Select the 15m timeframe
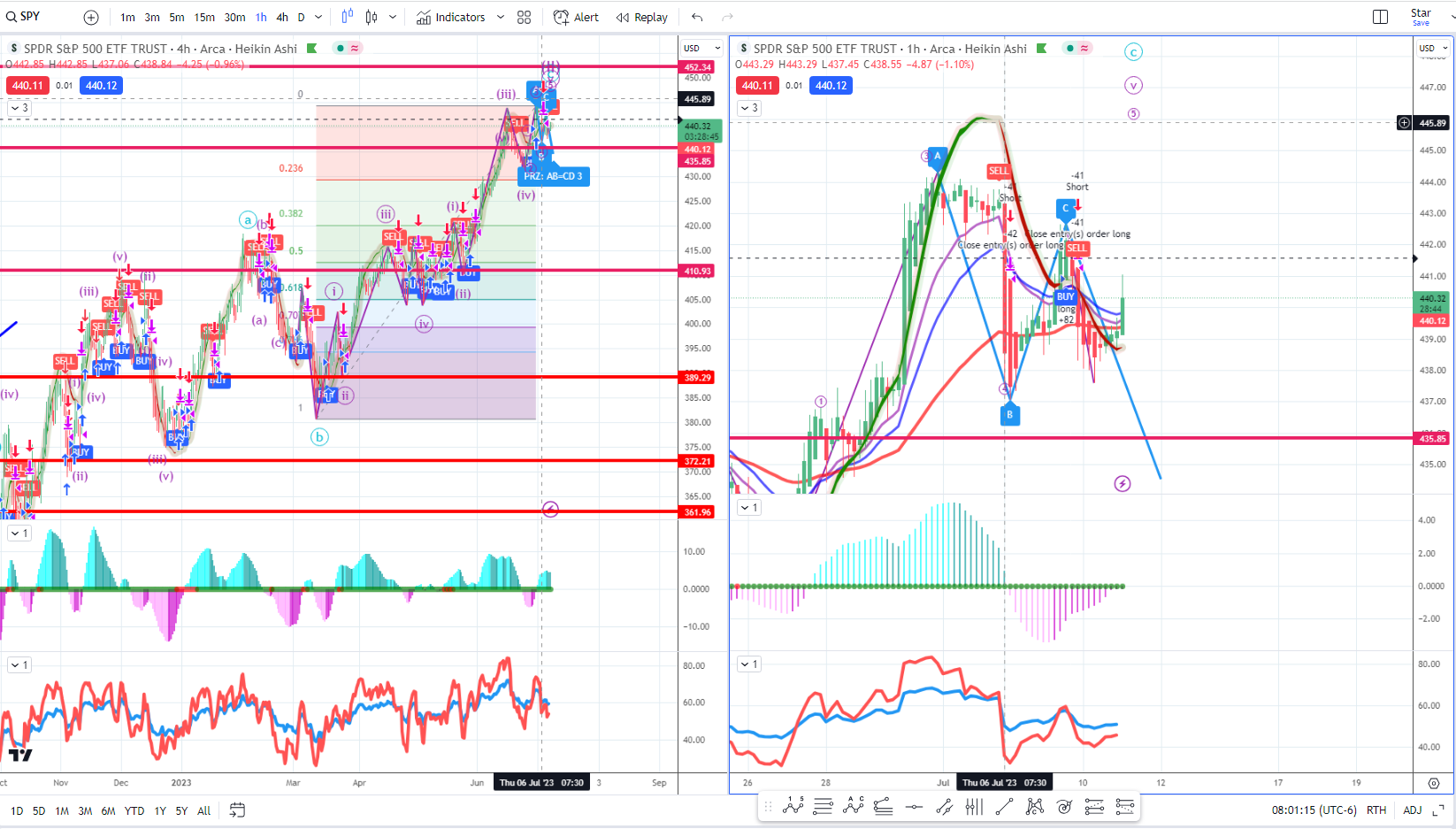The width and height of the screenshot is (1456, 829). coord(204,18)
